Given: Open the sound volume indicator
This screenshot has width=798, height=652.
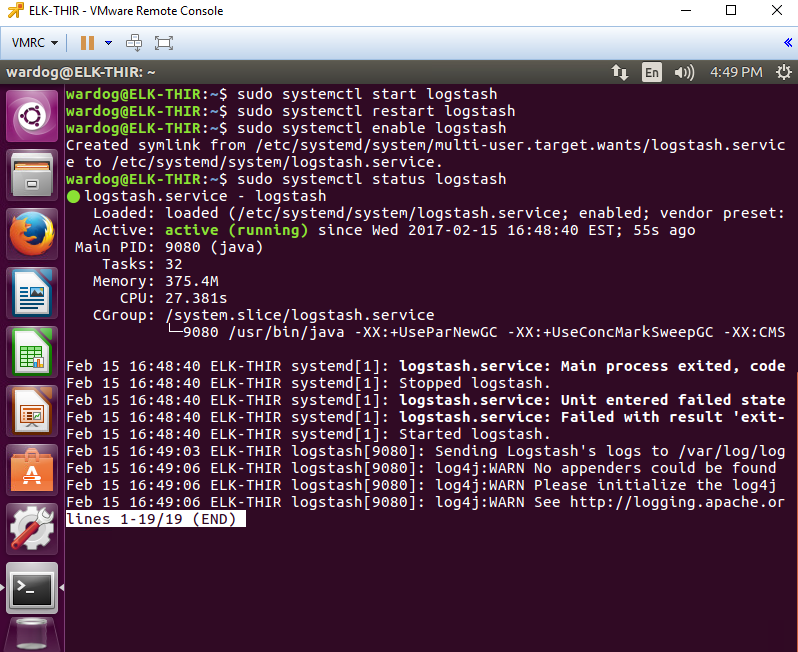Looking at the screenshot, I should (x=684, y=72).
